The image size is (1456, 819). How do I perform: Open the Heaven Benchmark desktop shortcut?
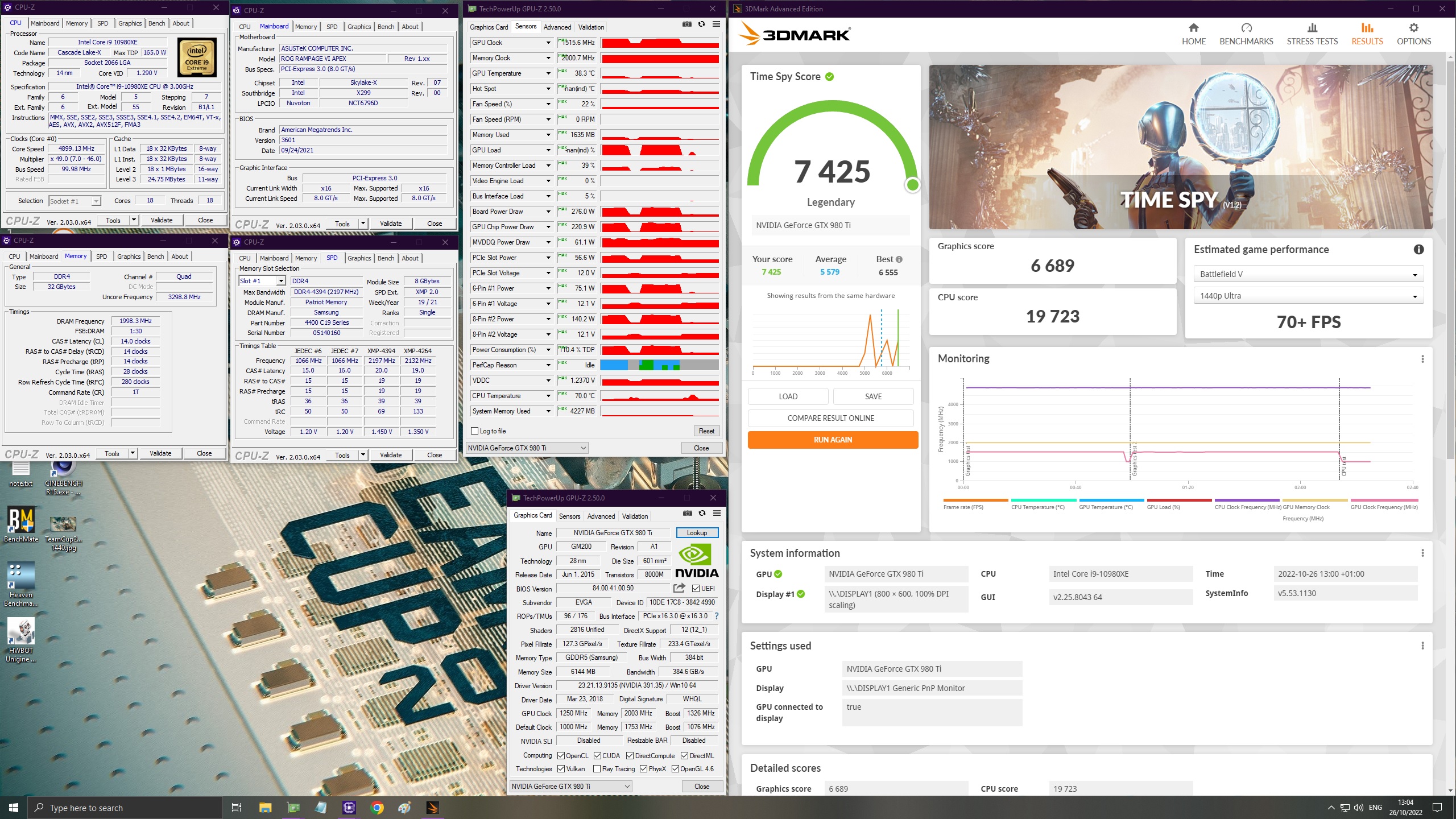pos(21,584)
